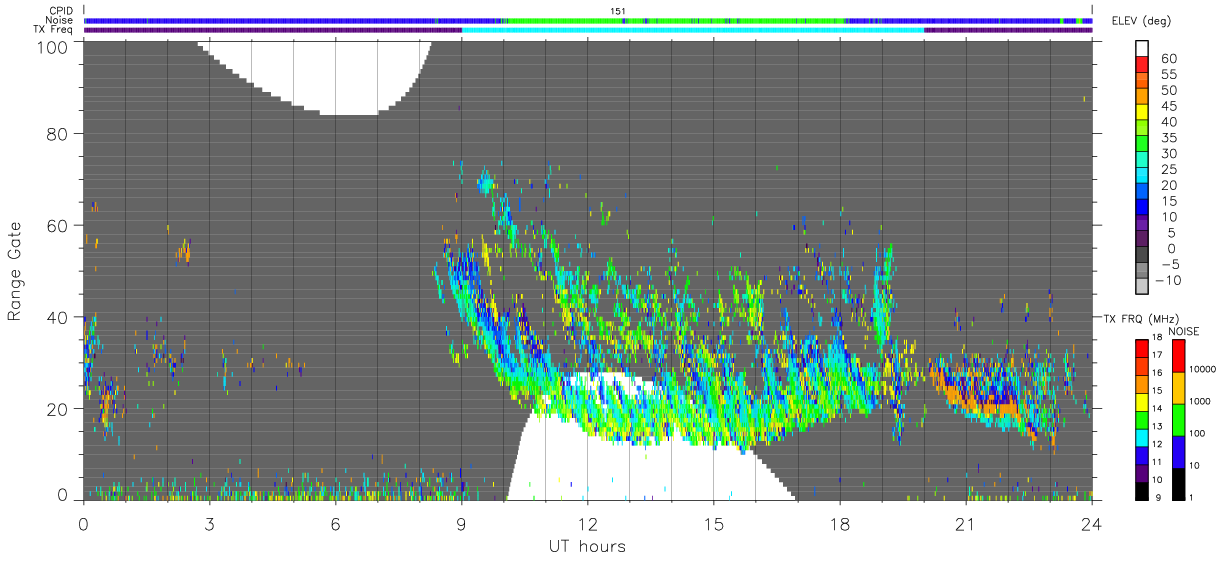The image size is (1228, 567).
Task: Click the green 30–35 degree ELEV color band
Action: 1142,144
